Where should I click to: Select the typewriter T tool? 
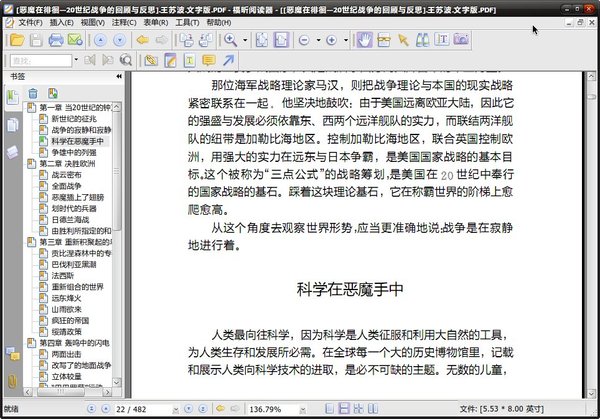coord(189,60)
